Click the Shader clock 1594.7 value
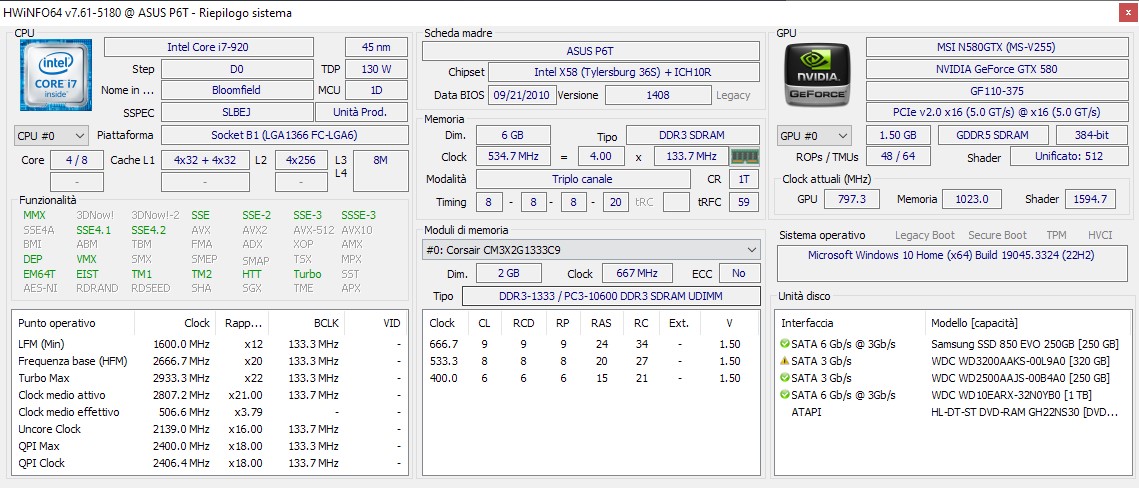Image resolution: width=1139 pixels, height=488 pixels. [1090, 199]
